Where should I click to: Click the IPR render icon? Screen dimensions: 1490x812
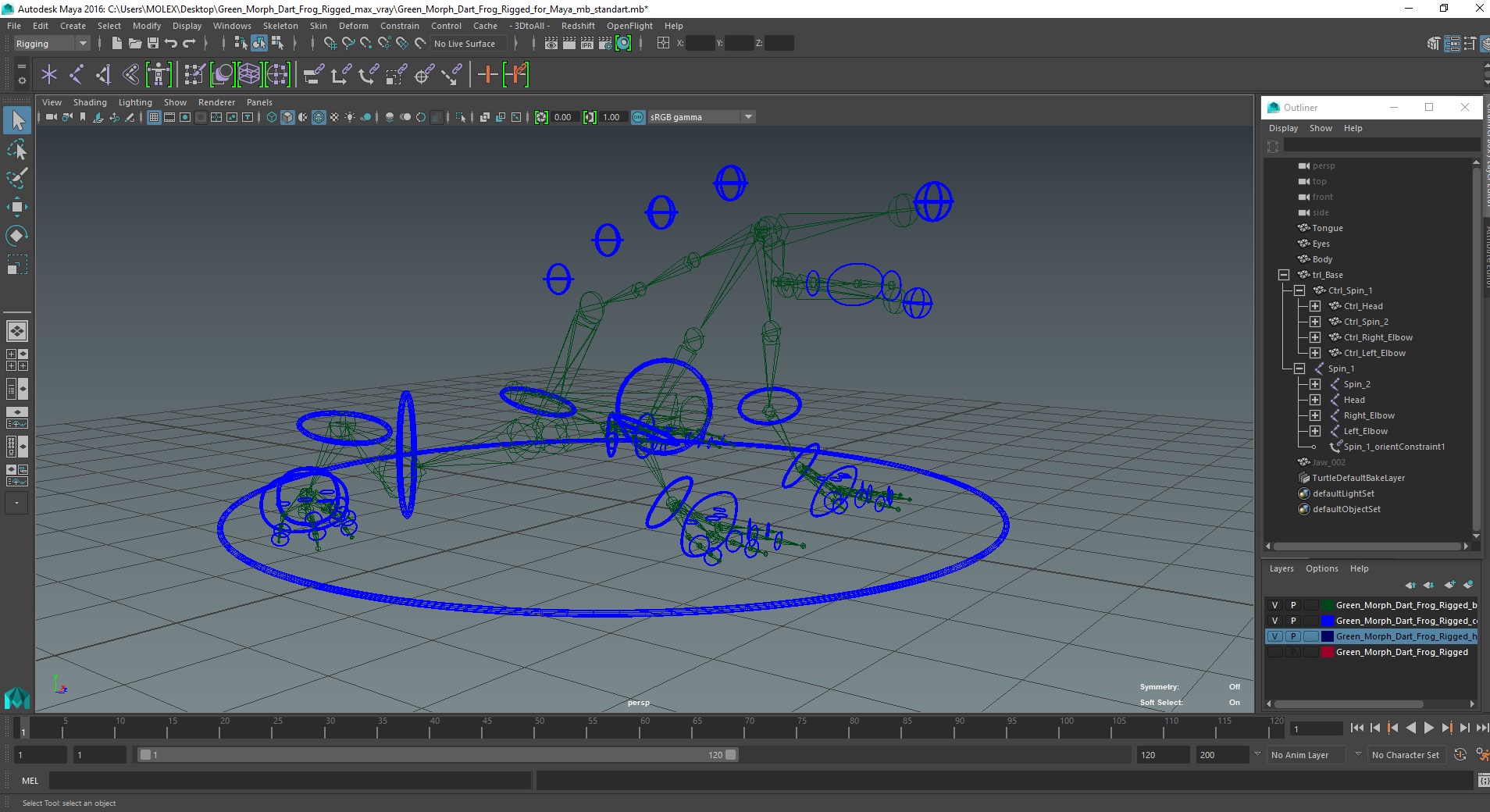click(587, 44)
